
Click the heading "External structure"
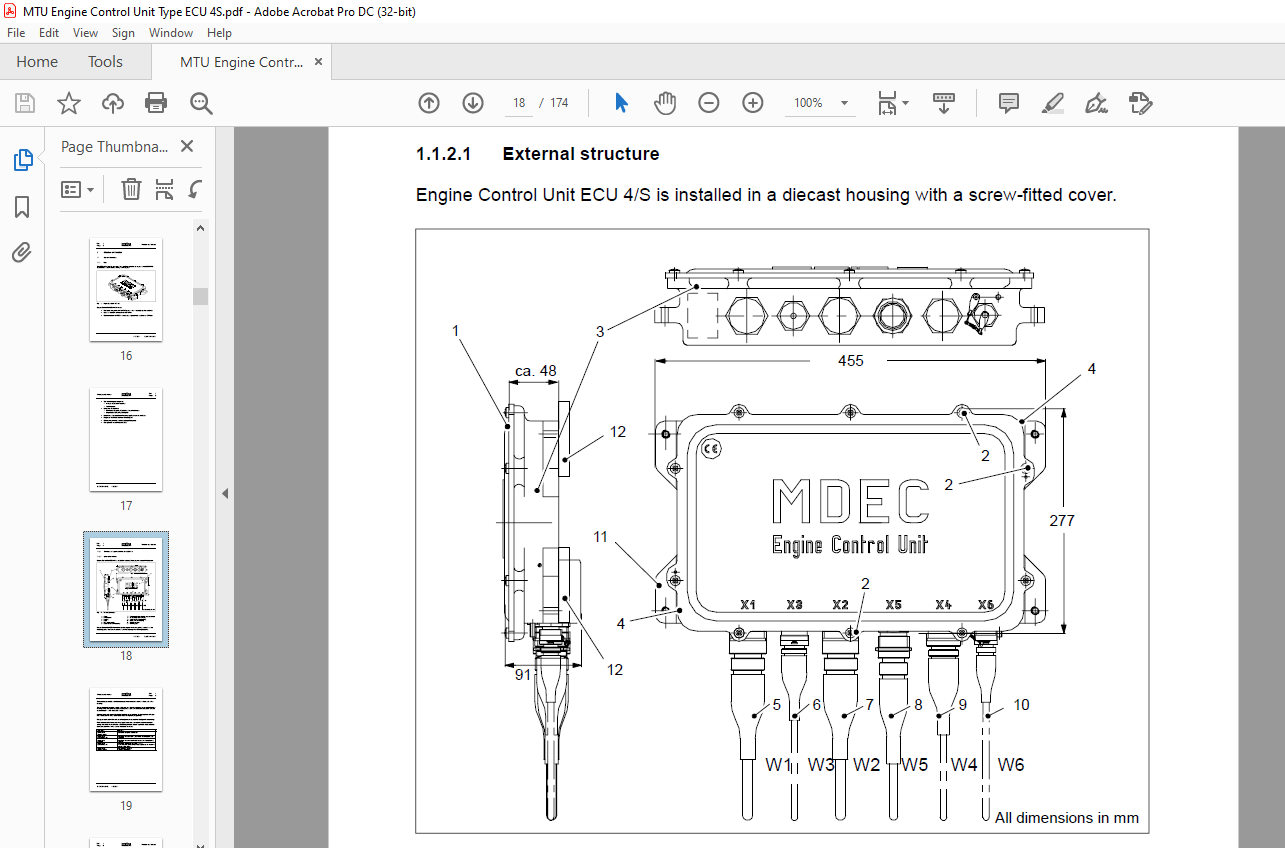(581, 154)
